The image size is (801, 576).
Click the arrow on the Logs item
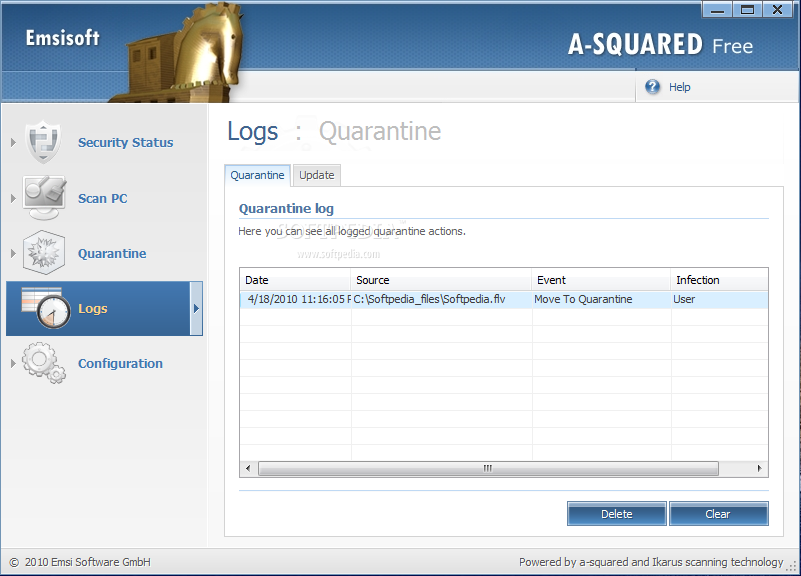click(196, 308)
